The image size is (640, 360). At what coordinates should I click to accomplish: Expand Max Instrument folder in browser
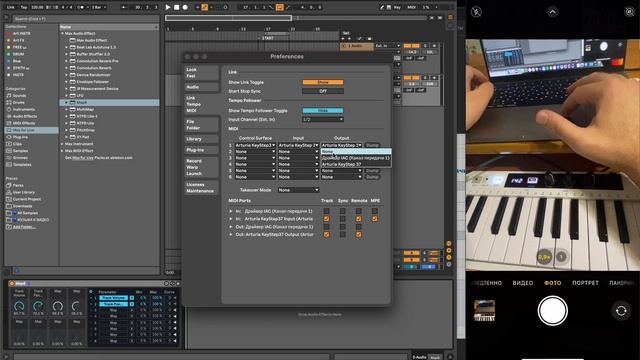[x=62, y=144]
